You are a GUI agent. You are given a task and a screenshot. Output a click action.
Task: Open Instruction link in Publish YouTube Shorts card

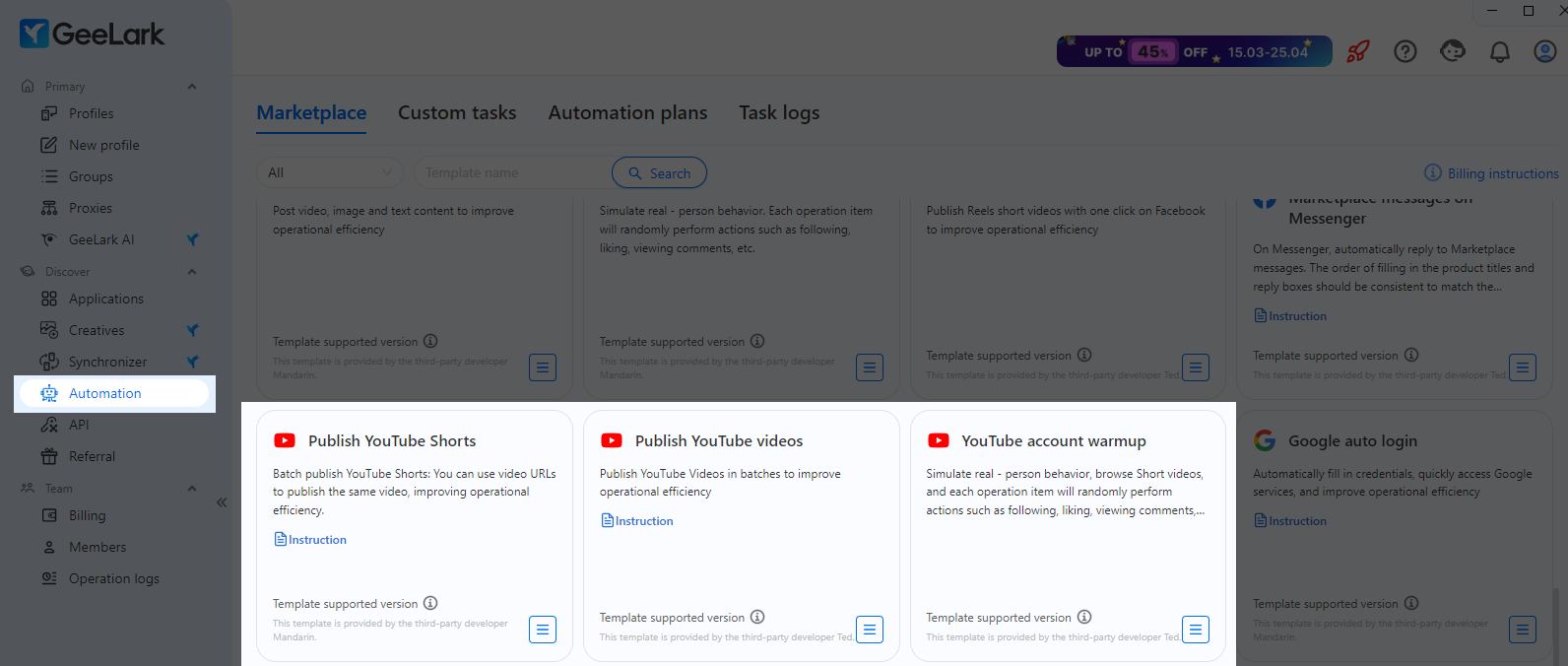click(x=310, y=540)
